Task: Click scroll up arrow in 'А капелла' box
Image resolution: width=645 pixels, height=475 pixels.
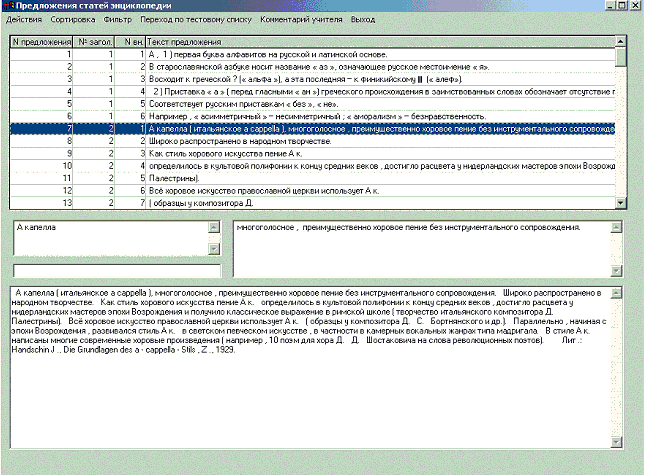Action: [x=212, y=227]
